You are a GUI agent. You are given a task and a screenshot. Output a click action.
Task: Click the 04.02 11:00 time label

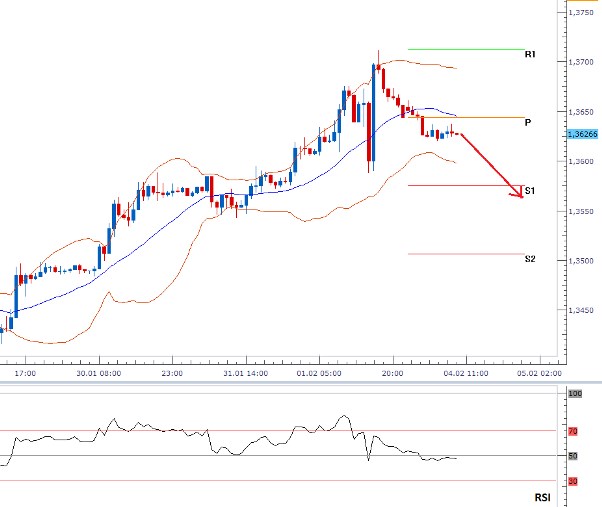tap(466, 373)
